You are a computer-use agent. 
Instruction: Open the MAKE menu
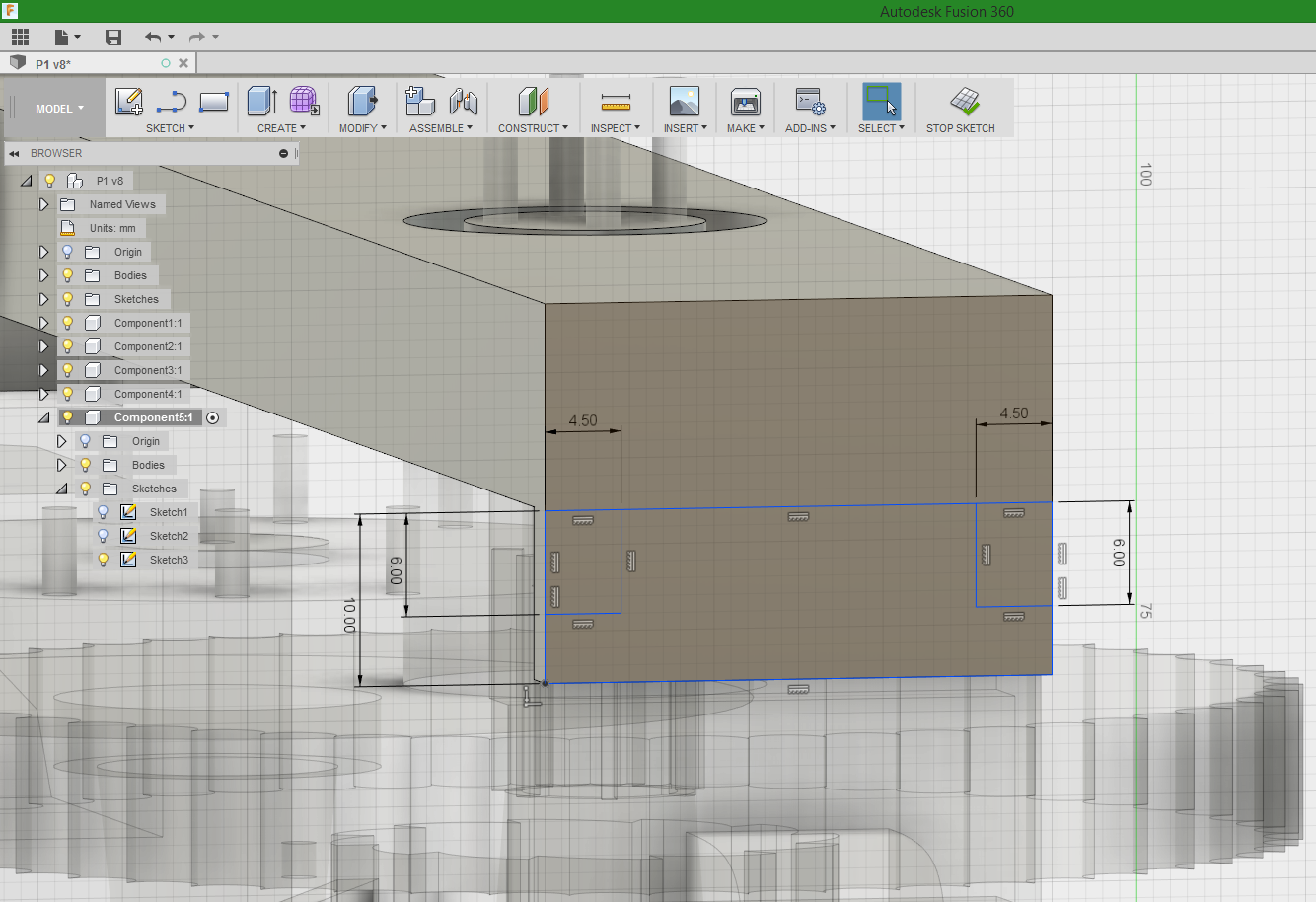tap(746, 128)
